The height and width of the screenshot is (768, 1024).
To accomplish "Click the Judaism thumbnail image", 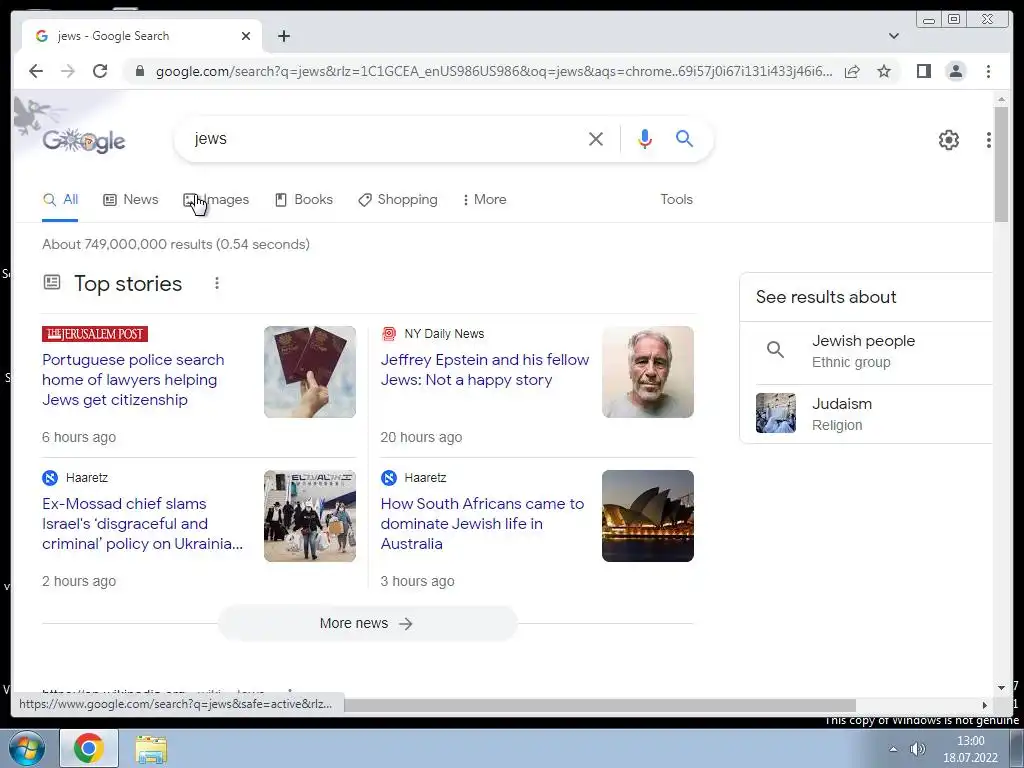I will click(775, 413).
